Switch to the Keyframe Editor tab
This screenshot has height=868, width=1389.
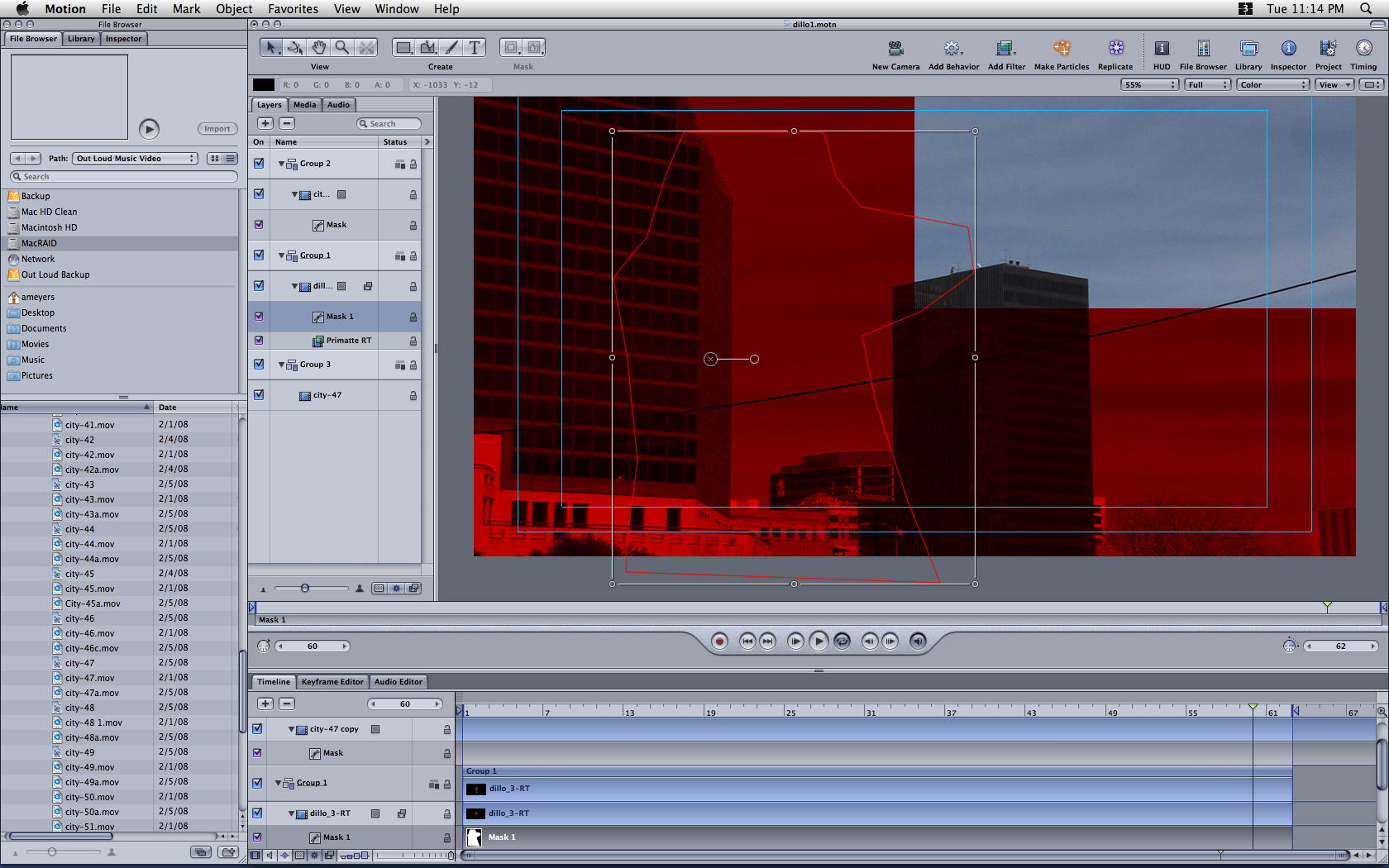click(332, 682)
